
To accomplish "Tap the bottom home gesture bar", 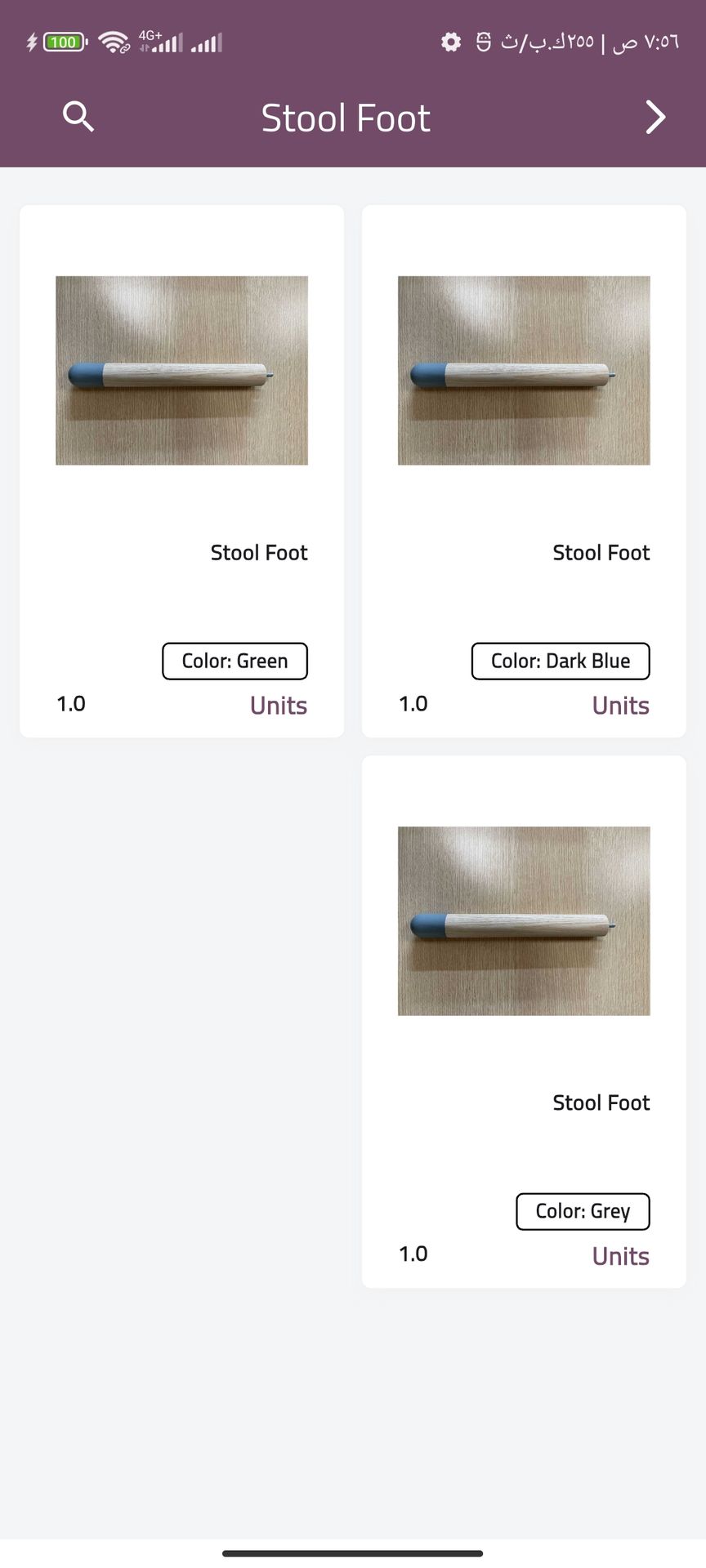I will point(353,1553).
